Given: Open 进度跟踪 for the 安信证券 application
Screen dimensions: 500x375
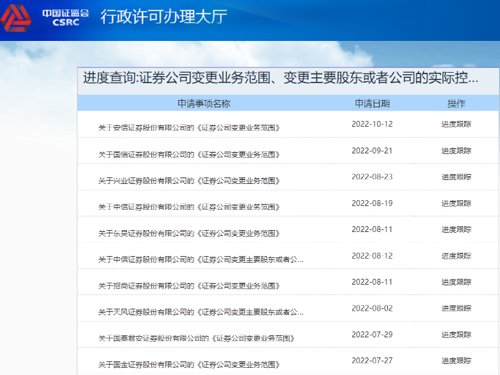Looking at the screenshot, I should 456,124.
